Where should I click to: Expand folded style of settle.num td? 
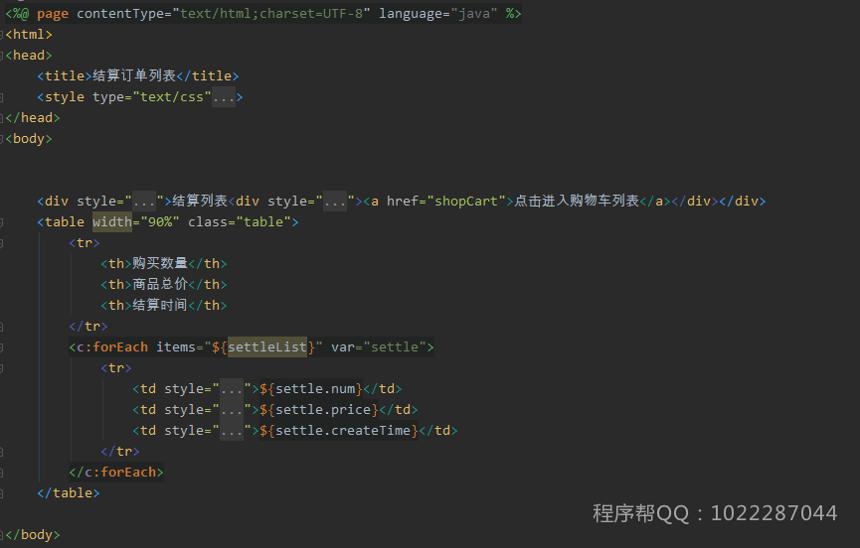tap(231, 389)
